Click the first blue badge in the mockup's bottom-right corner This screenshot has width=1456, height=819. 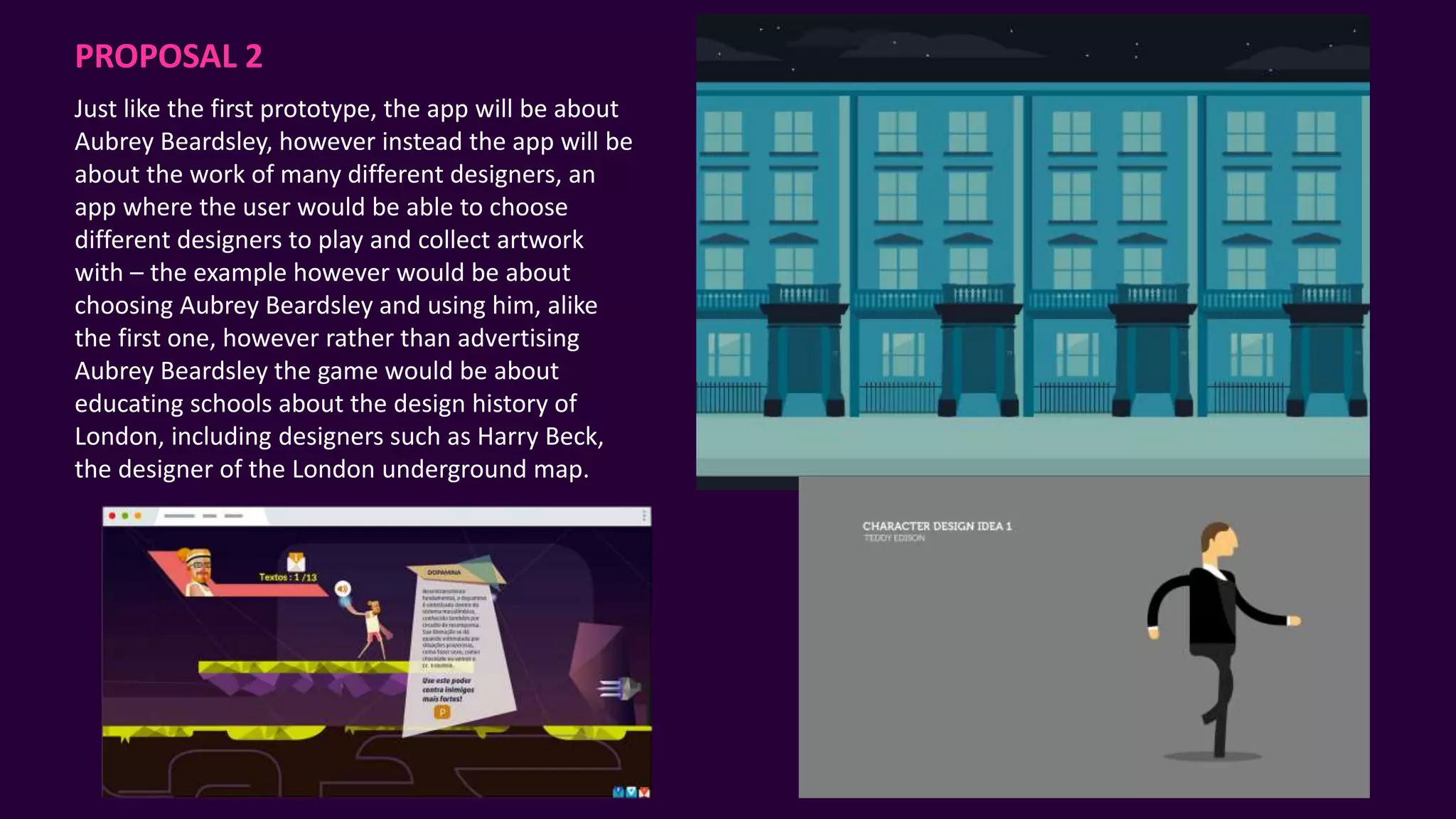point(619,792)
